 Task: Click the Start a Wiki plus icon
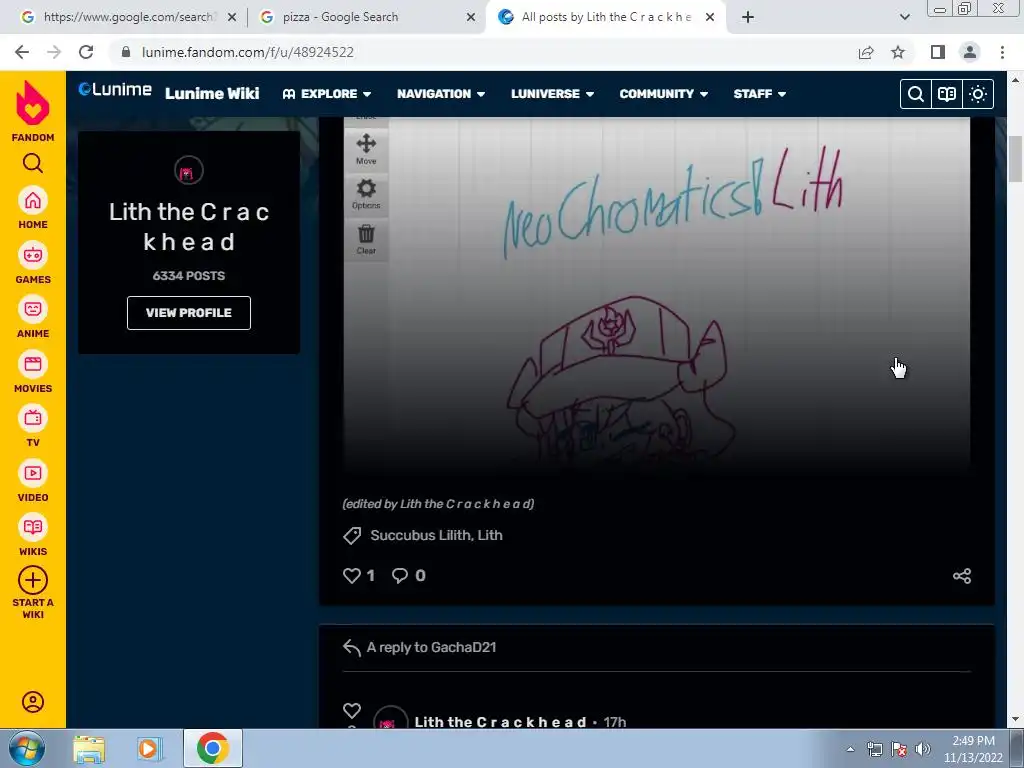coord(33,580)
